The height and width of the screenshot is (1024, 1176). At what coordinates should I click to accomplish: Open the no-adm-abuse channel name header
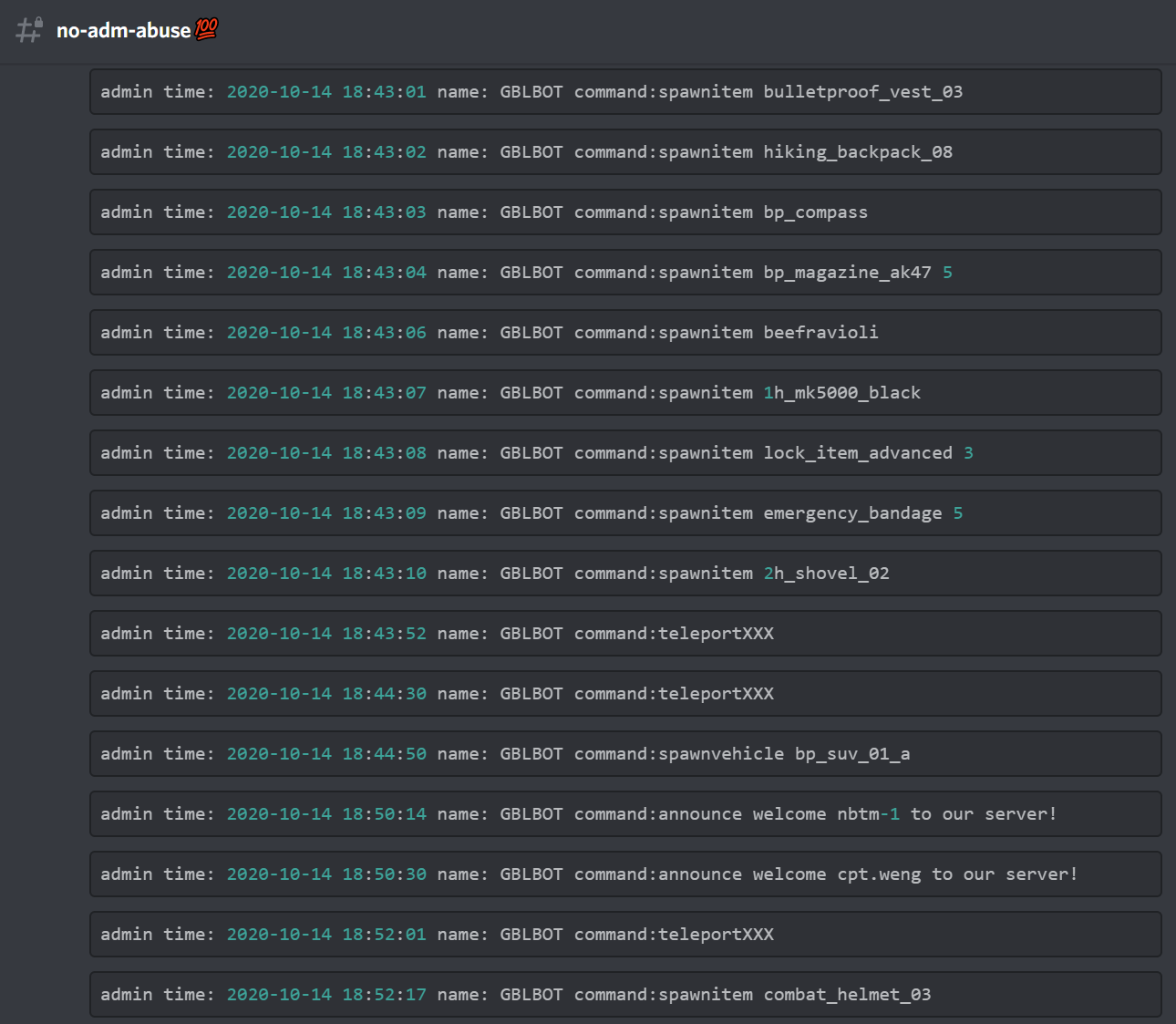coord(124,31)
